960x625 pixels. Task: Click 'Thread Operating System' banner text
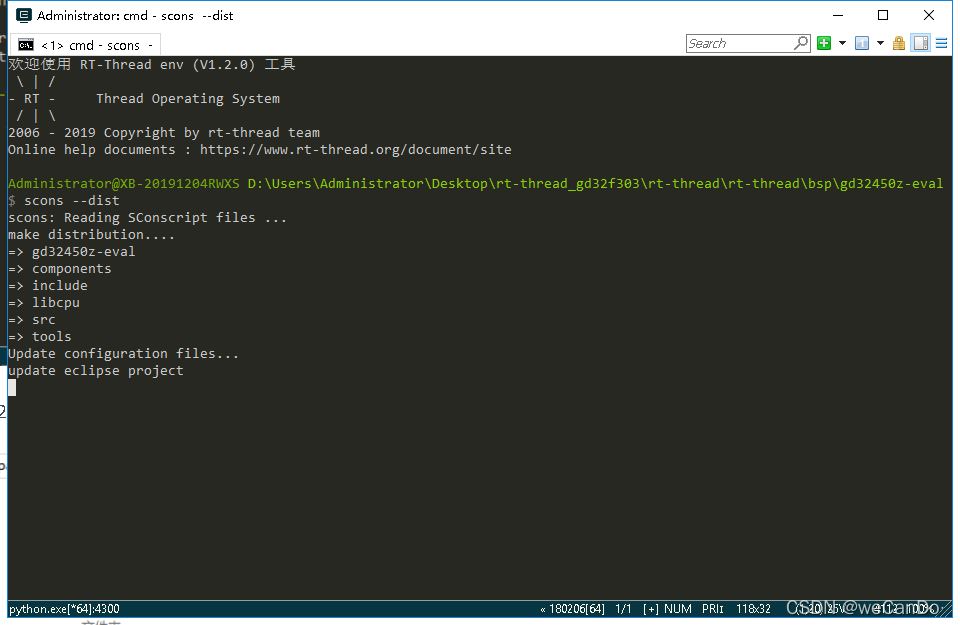coord(188,99)
